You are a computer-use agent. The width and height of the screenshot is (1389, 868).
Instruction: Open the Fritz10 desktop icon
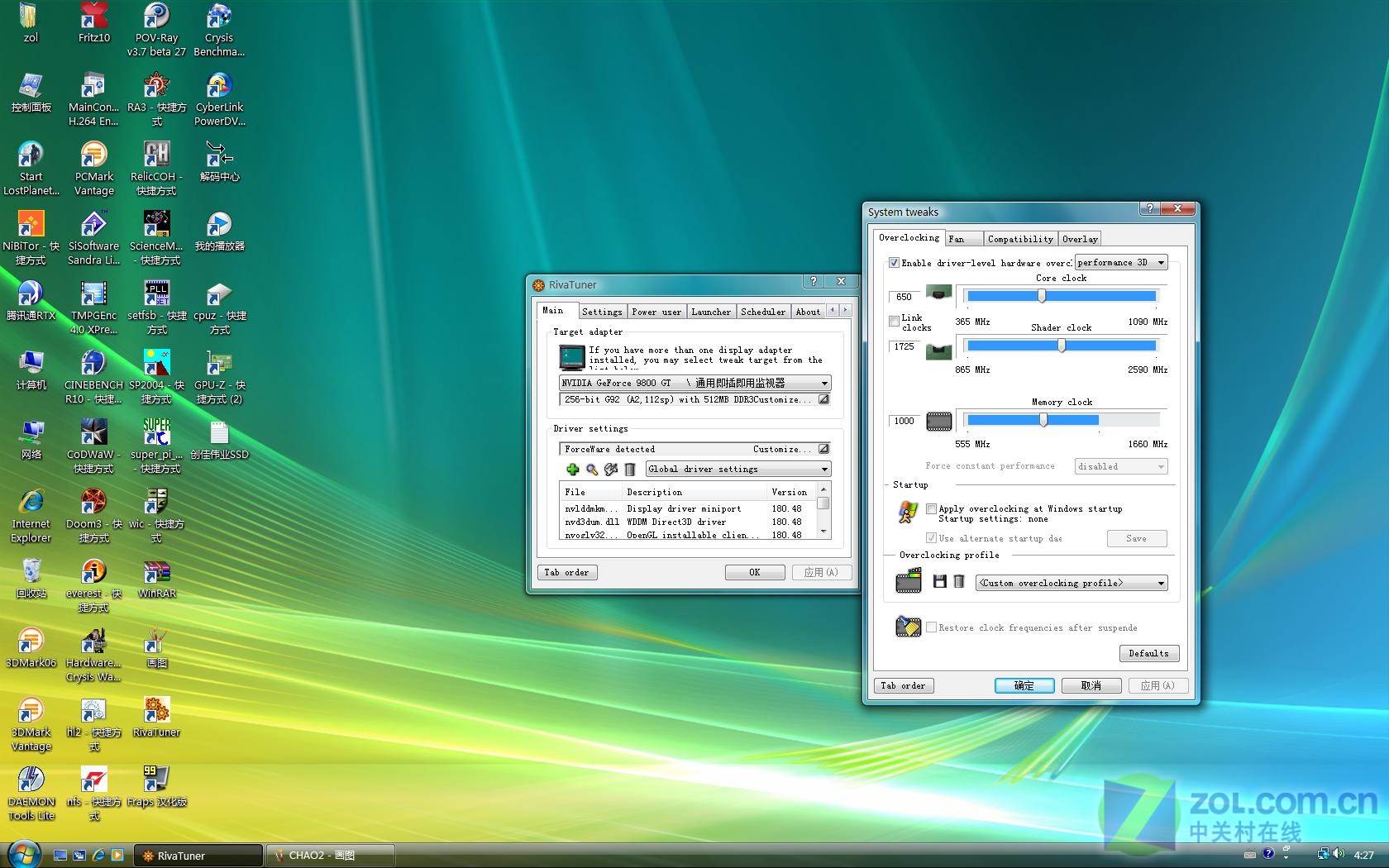click(94, 23)
